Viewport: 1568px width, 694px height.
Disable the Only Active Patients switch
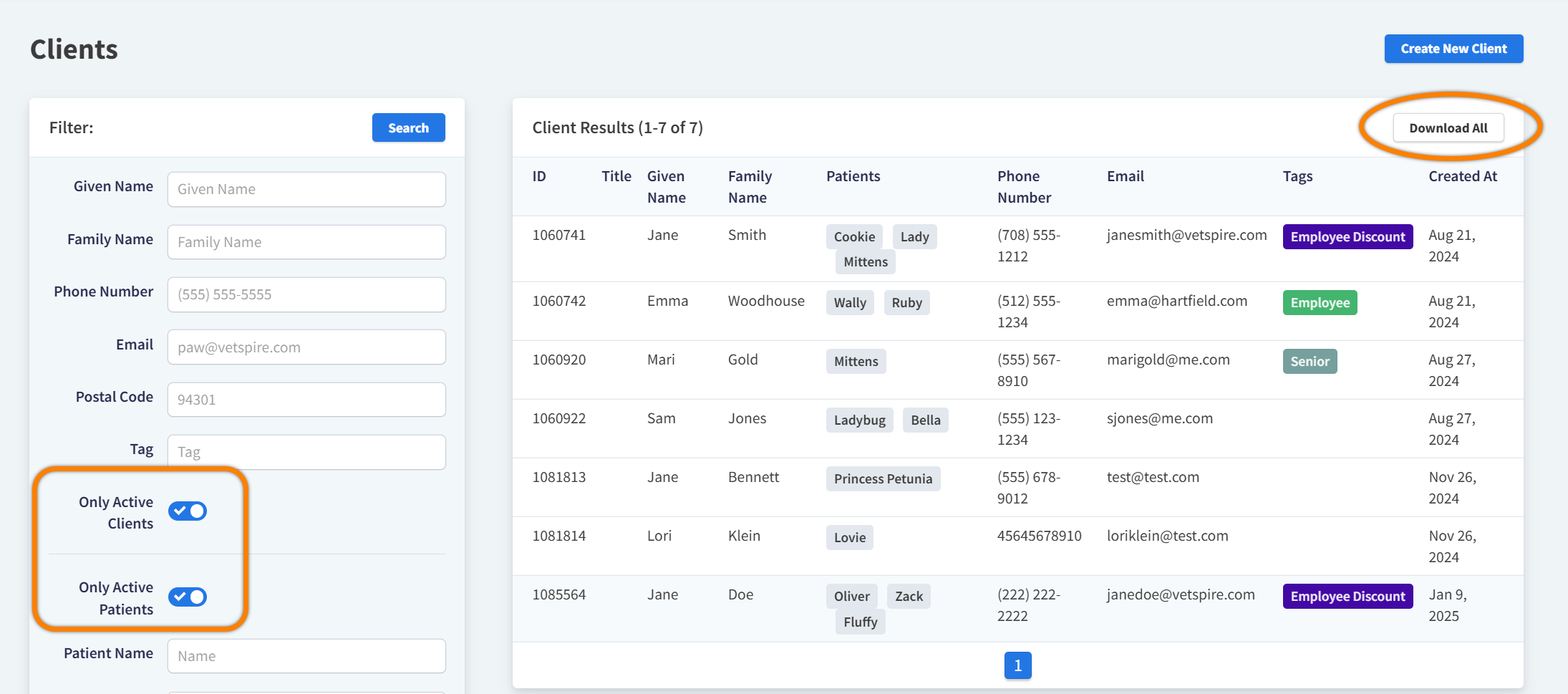[188, 597]
